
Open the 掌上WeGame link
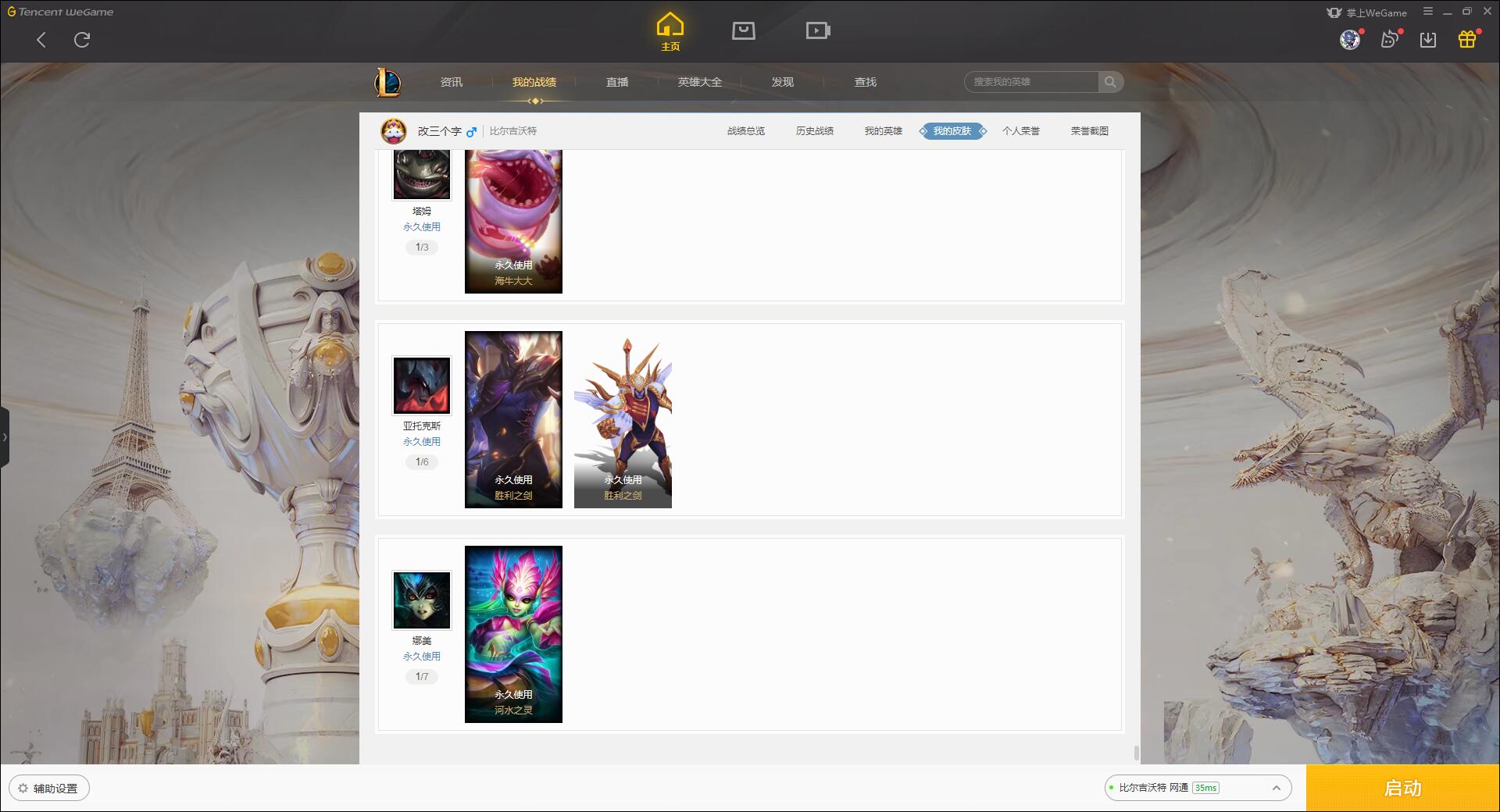tap(1366, 12)
